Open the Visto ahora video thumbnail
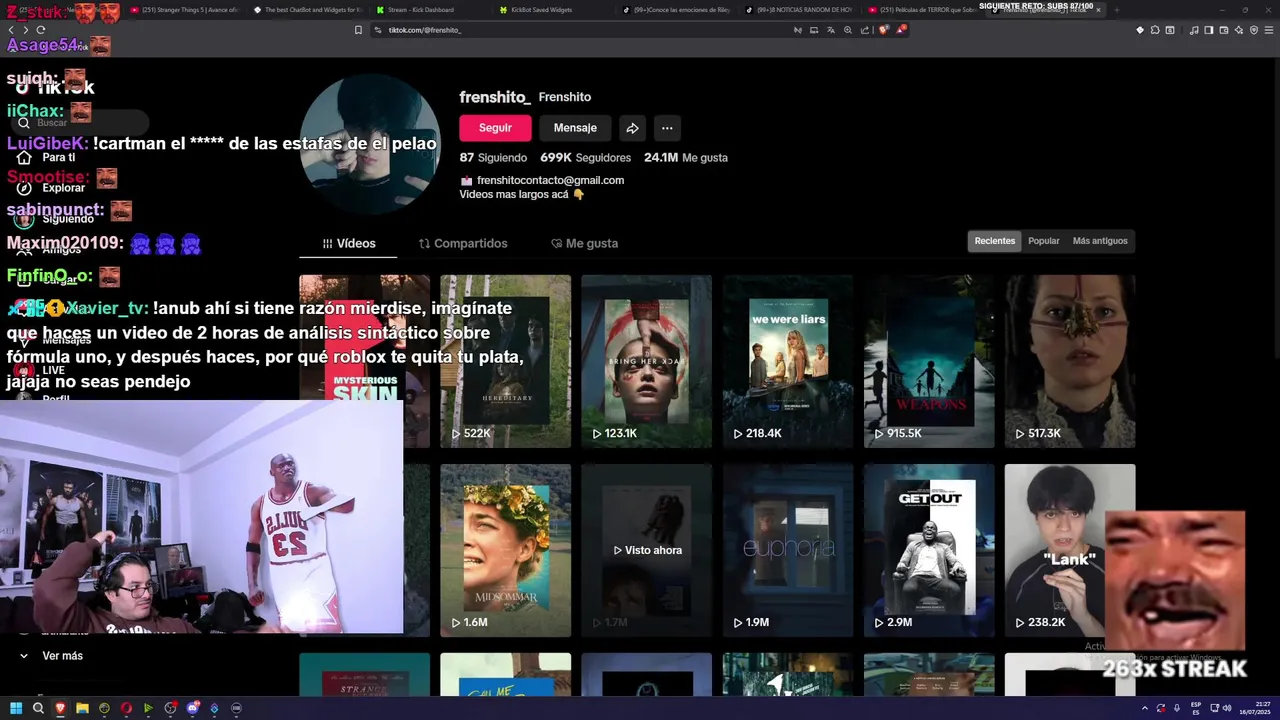The width and height of the screenshot is (1280, 720). coord(646,550)
